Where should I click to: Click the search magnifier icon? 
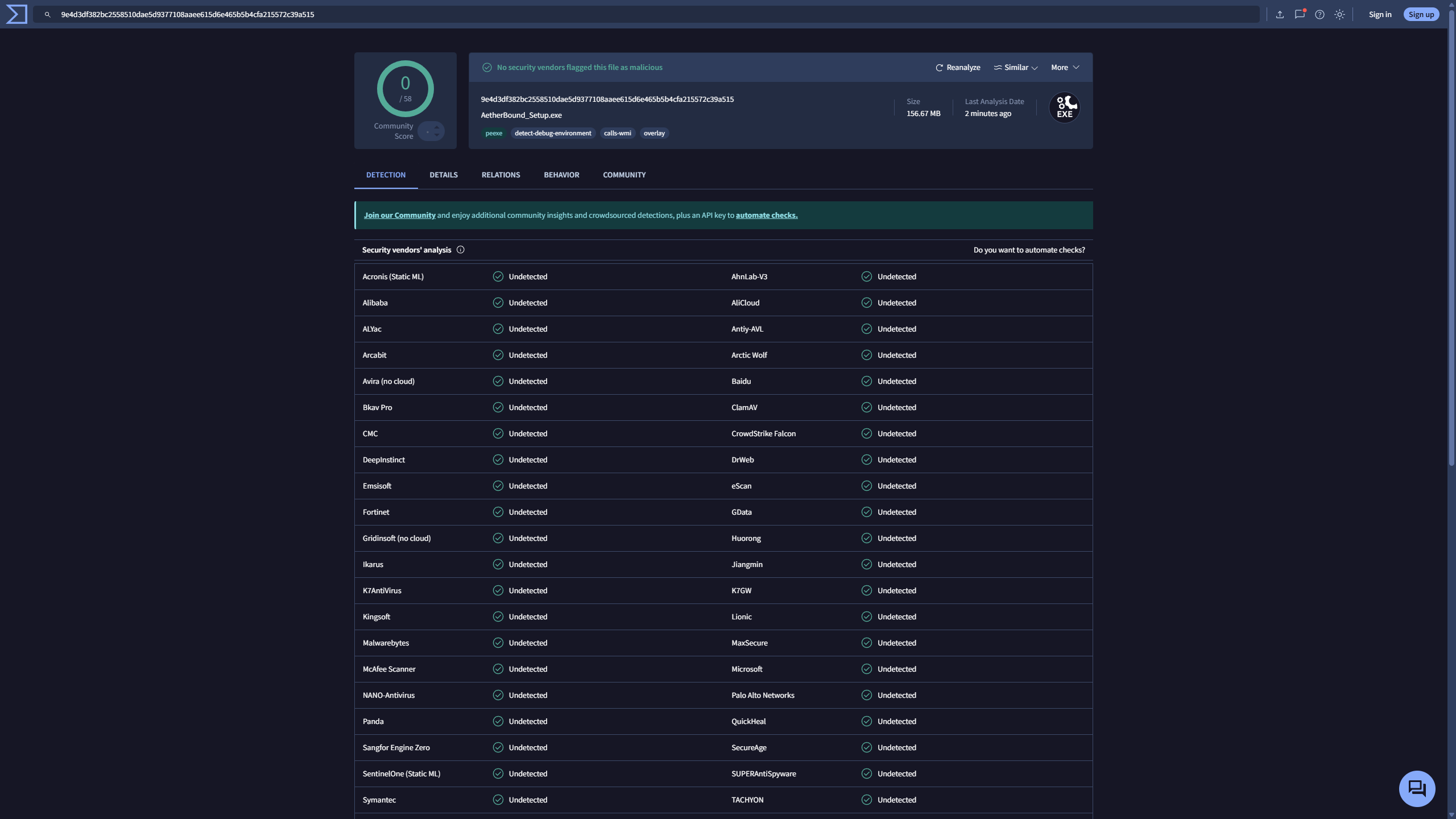click(48, 14)
